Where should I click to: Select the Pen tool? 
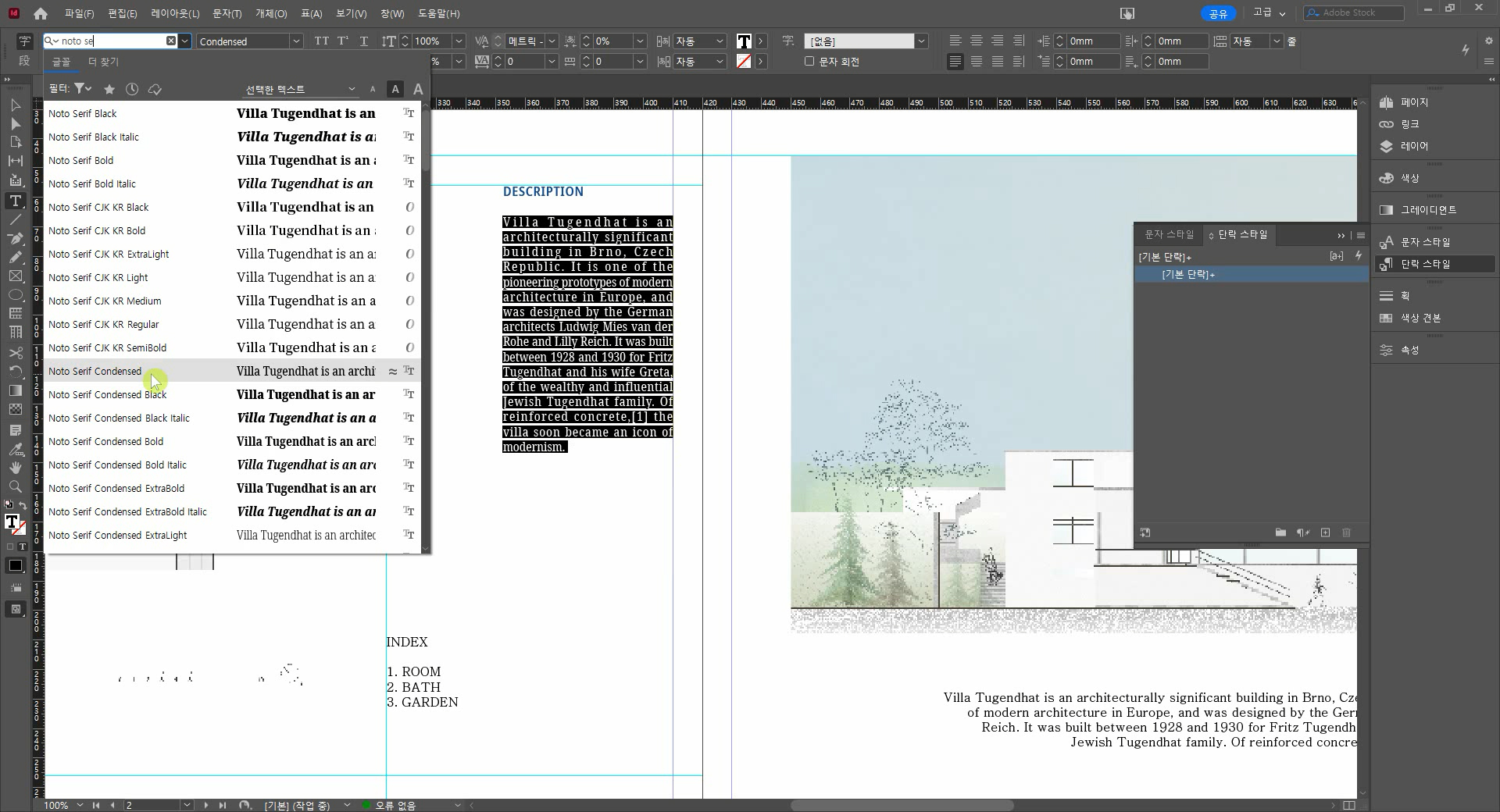(15, 238)
